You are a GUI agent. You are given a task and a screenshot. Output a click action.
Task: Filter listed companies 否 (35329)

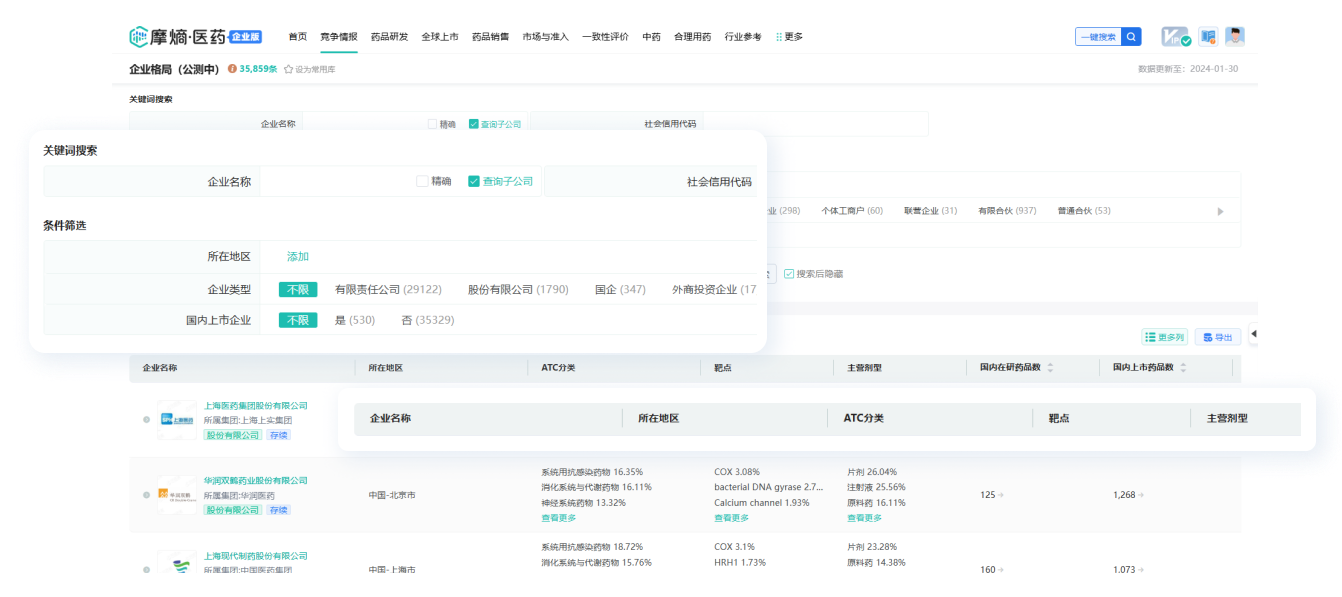pyautogui.click(x=428, y=320)
